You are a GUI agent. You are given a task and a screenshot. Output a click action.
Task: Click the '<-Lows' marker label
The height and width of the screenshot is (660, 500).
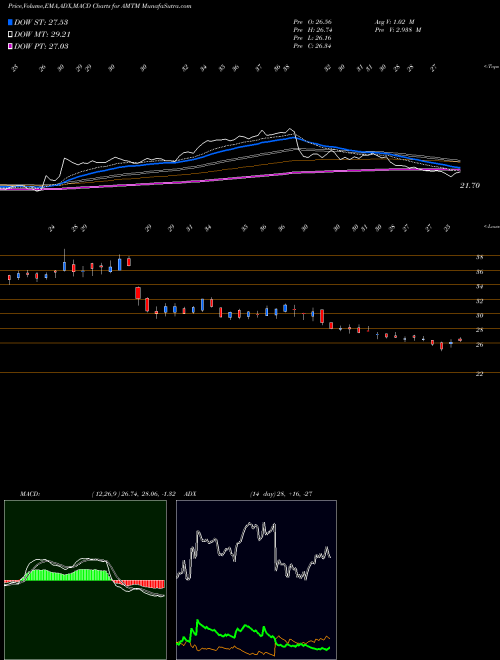tap(492, 226)
